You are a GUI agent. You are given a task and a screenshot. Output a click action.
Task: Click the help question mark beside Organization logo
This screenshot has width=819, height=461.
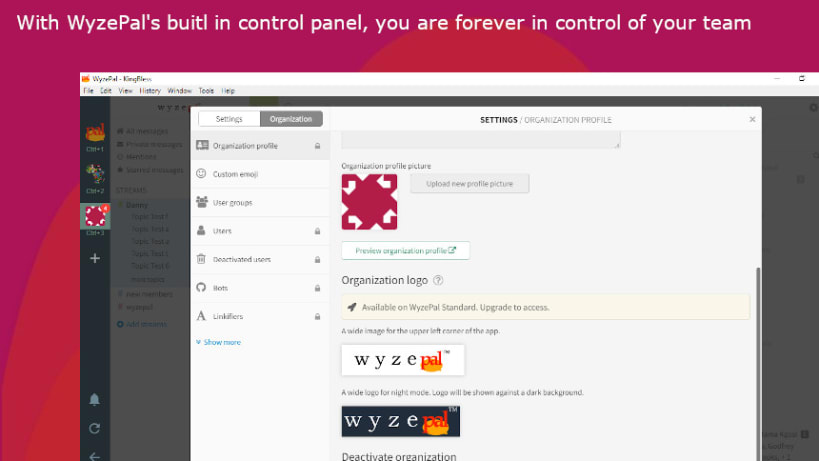click(438, 280)
